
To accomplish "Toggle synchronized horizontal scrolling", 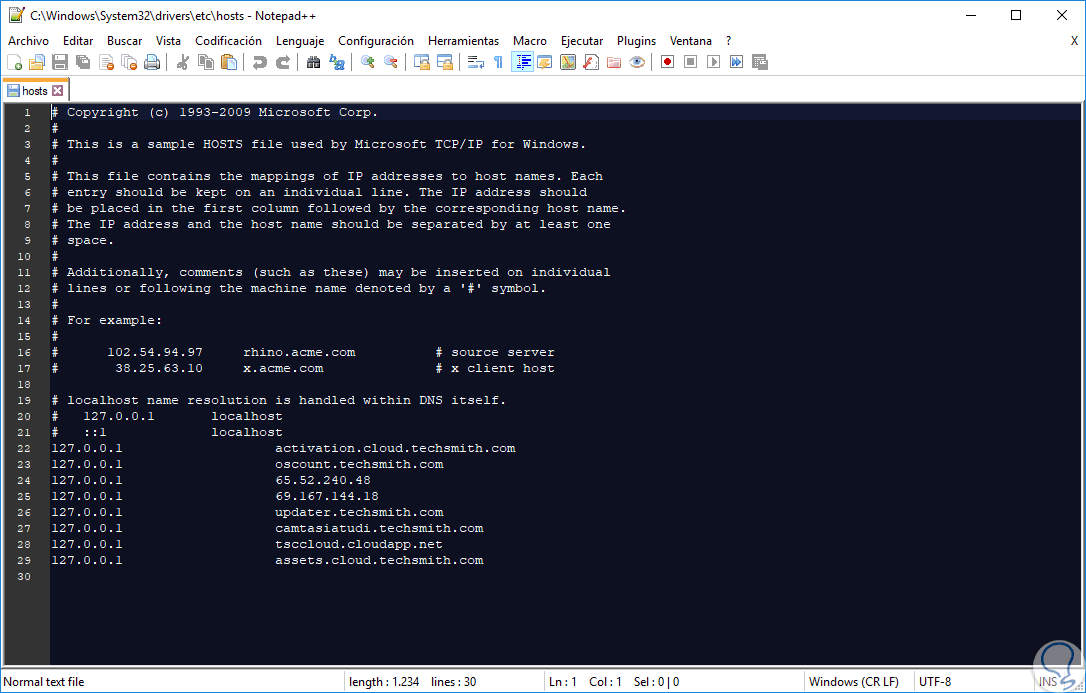I will click(x=445, y=62).
